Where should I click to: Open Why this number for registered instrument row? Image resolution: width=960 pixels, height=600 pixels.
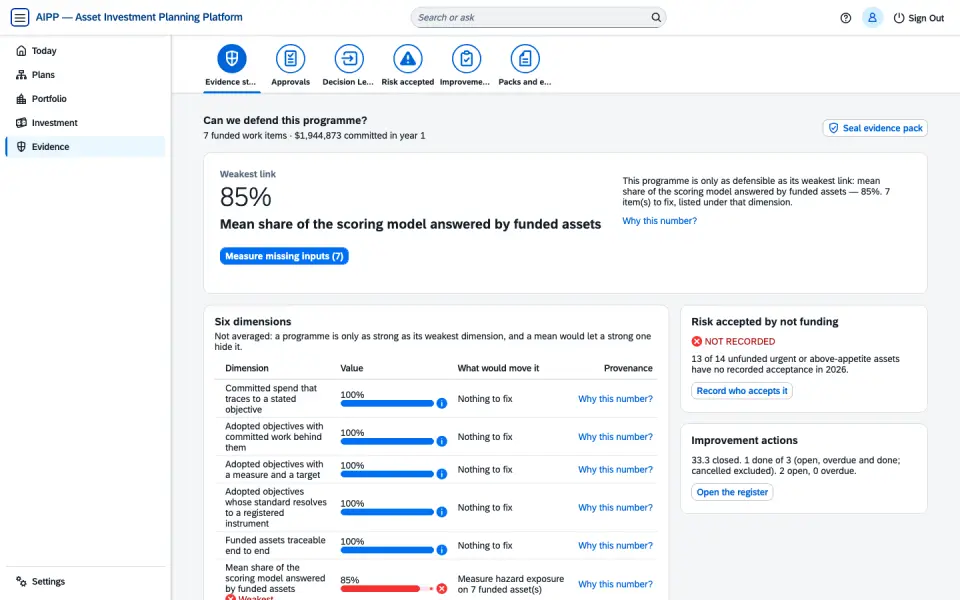pyautogui.click(x=615, y=508)
